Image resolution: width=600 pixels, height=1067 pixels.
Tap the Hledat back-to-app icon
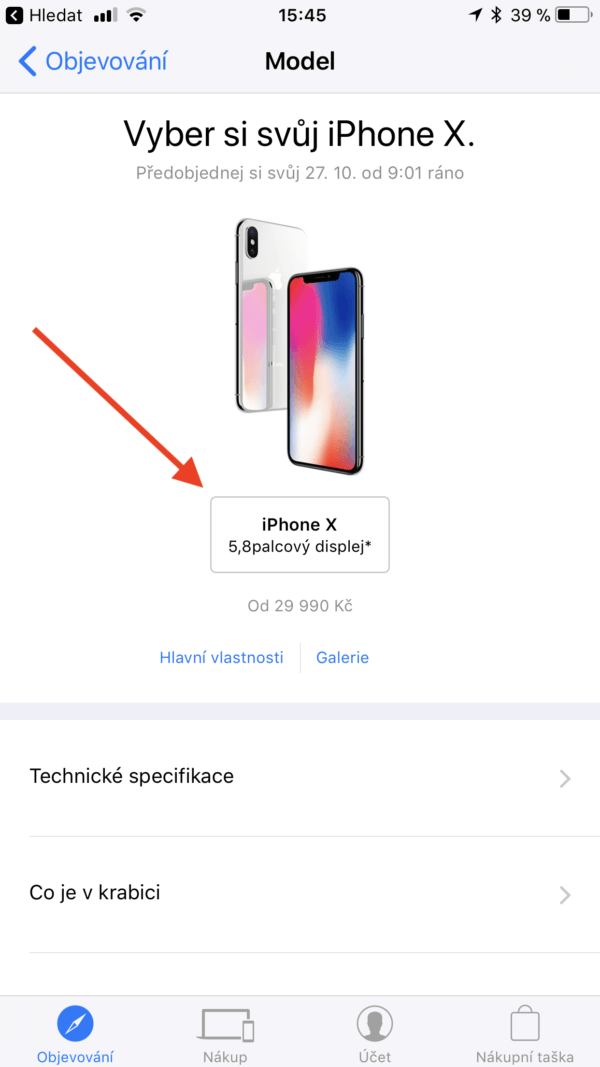click(x=14, y=14)
